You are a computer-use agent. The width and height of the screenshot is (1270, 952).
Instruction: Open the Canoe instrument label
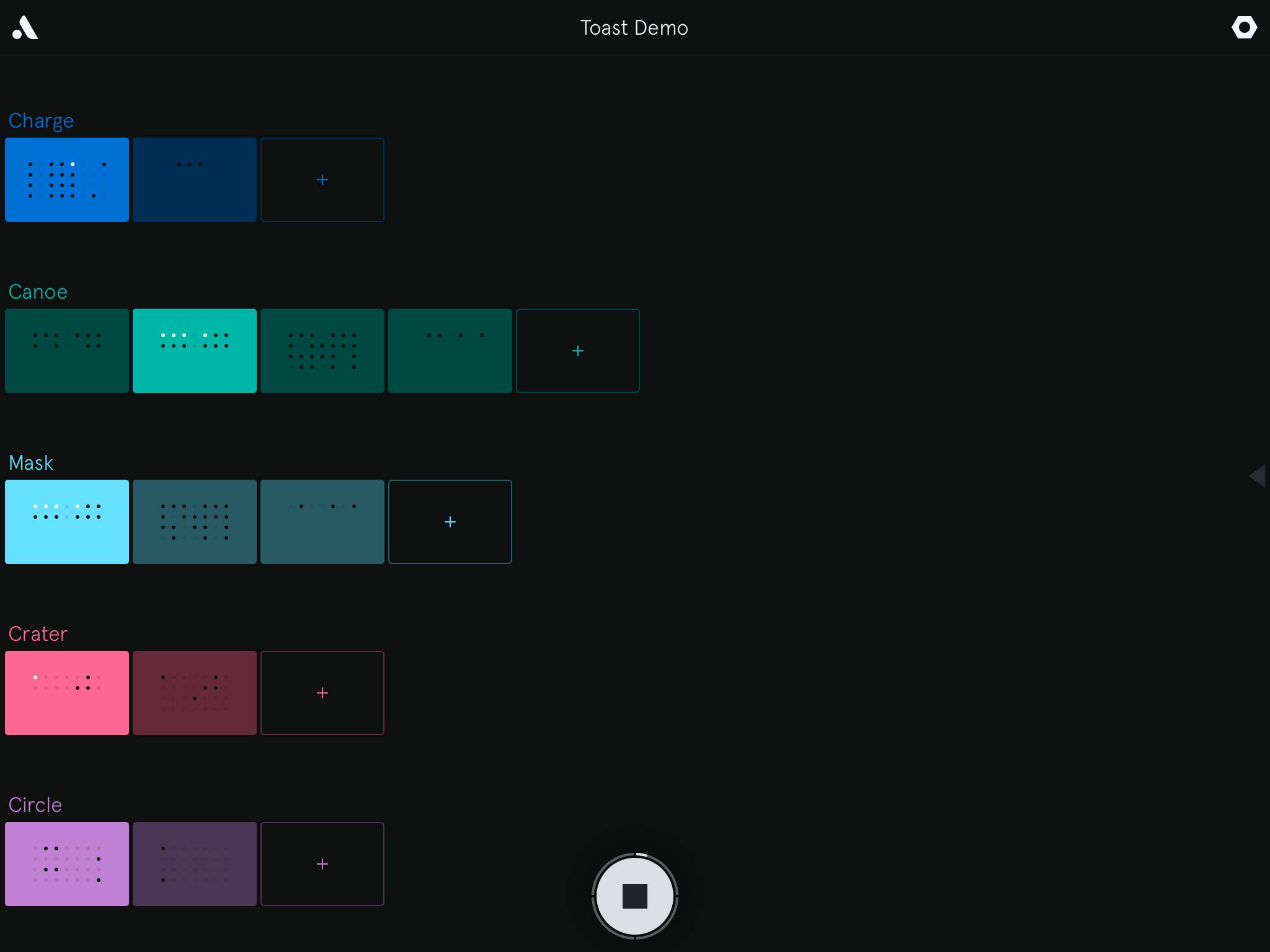tap(38, 292)
